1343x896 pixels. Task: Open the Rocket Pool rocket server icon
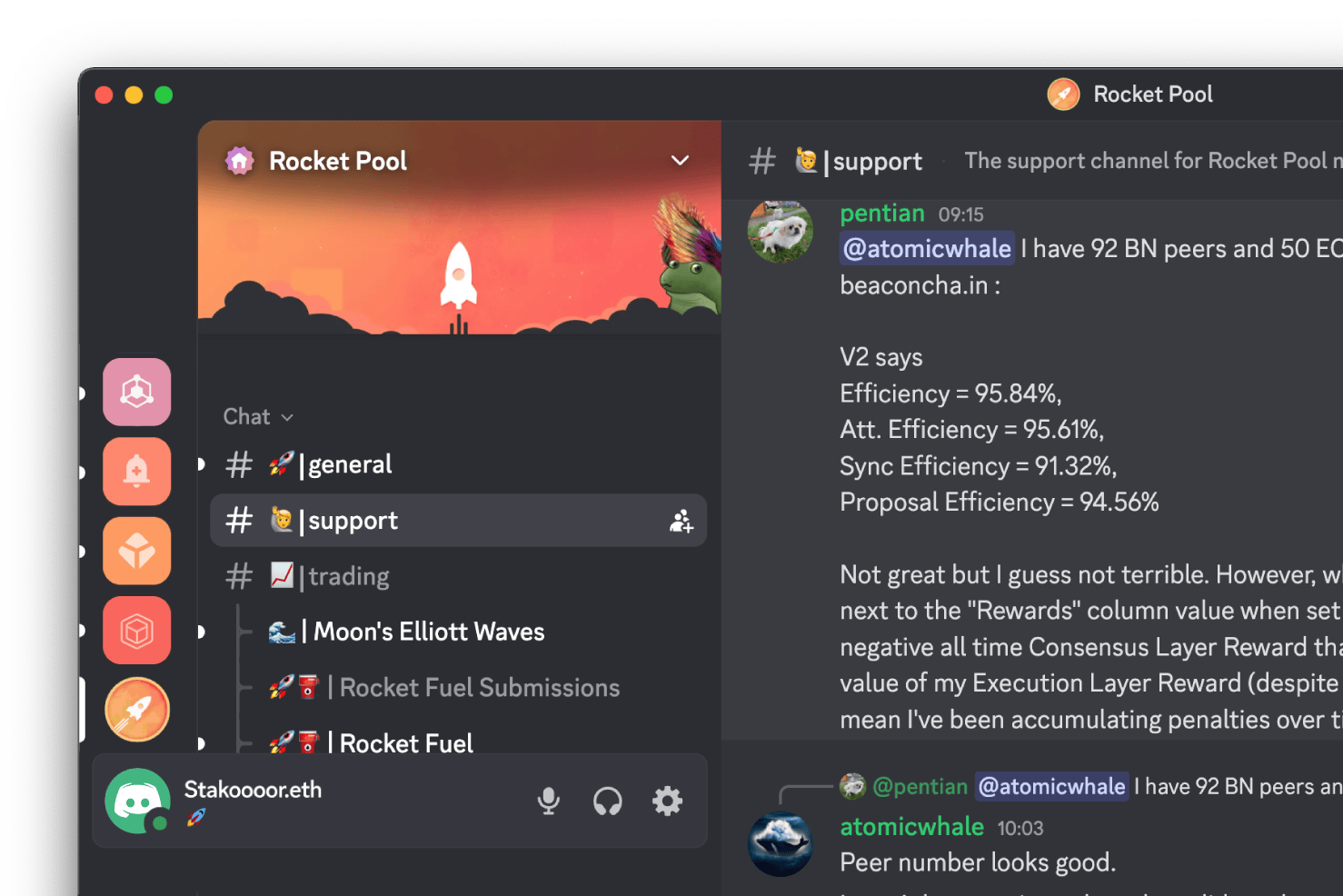(x=137, y=710)
